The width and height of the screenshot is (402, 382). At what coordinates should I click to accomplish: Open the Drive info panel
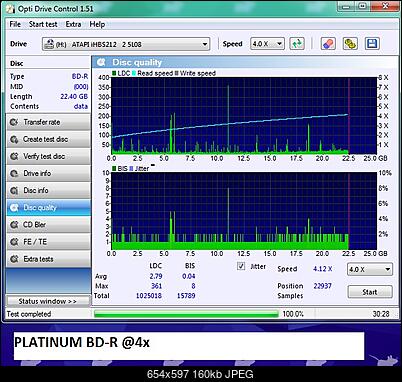[48, 173]
